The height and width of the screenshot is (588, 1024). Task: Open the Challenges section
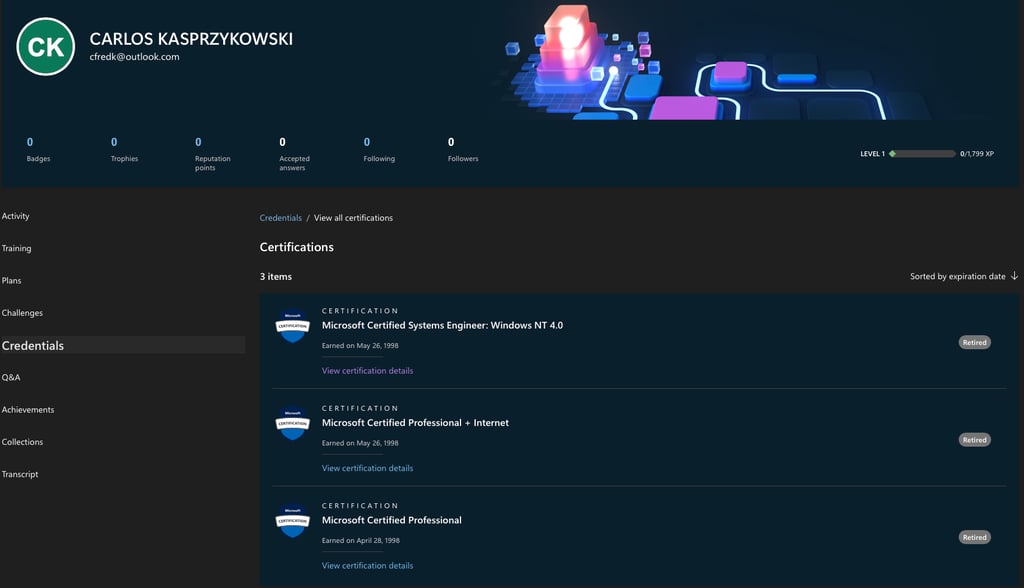coord(22,313)
